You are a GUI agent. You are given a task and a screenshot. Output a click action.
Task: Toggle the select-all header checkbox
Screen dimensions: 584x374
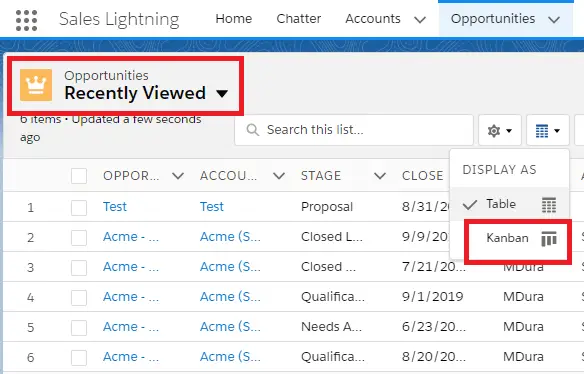coord(79,176)
